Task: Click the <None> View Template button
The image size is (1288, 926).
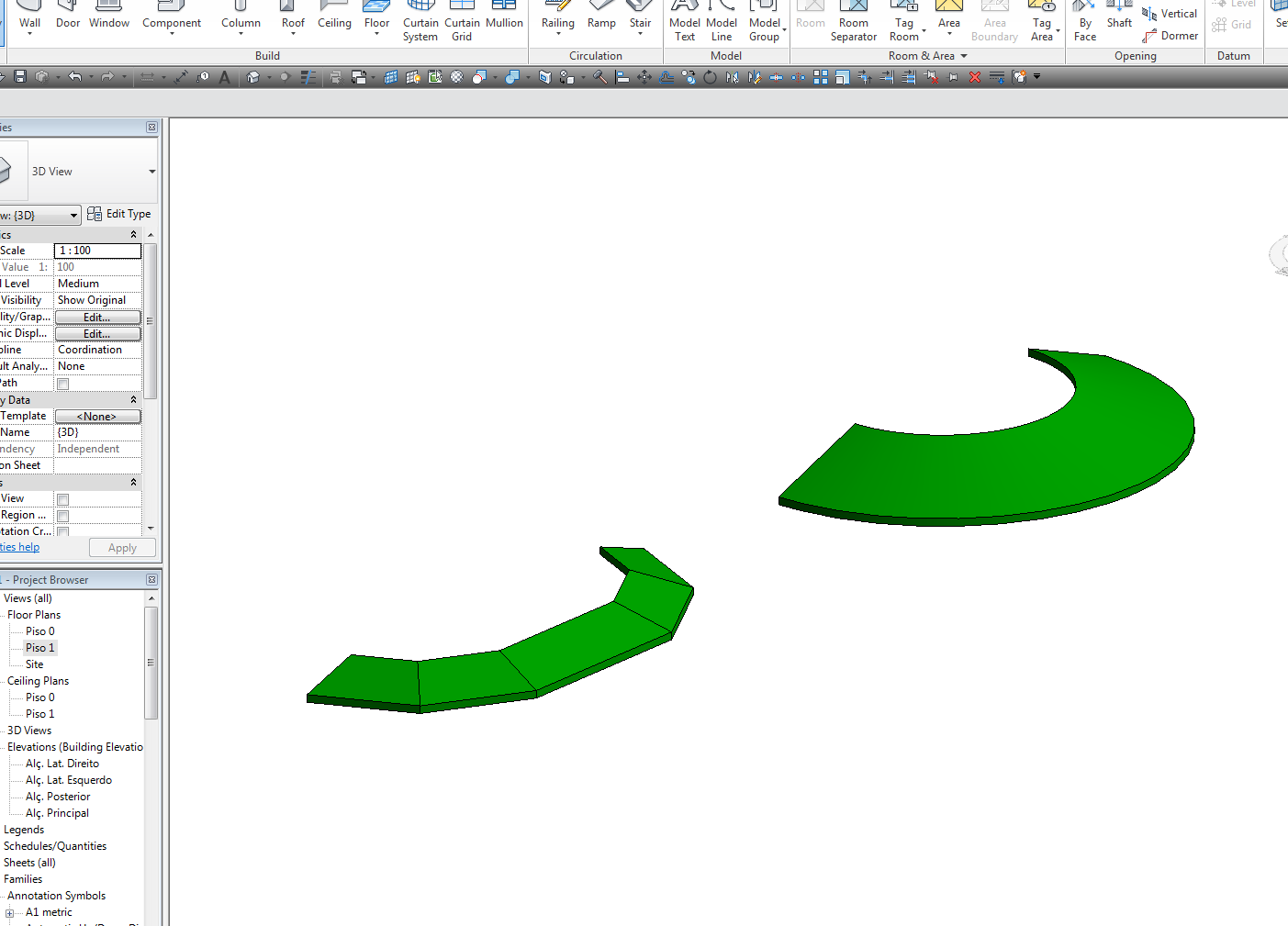Action: (x=97, y=417)
